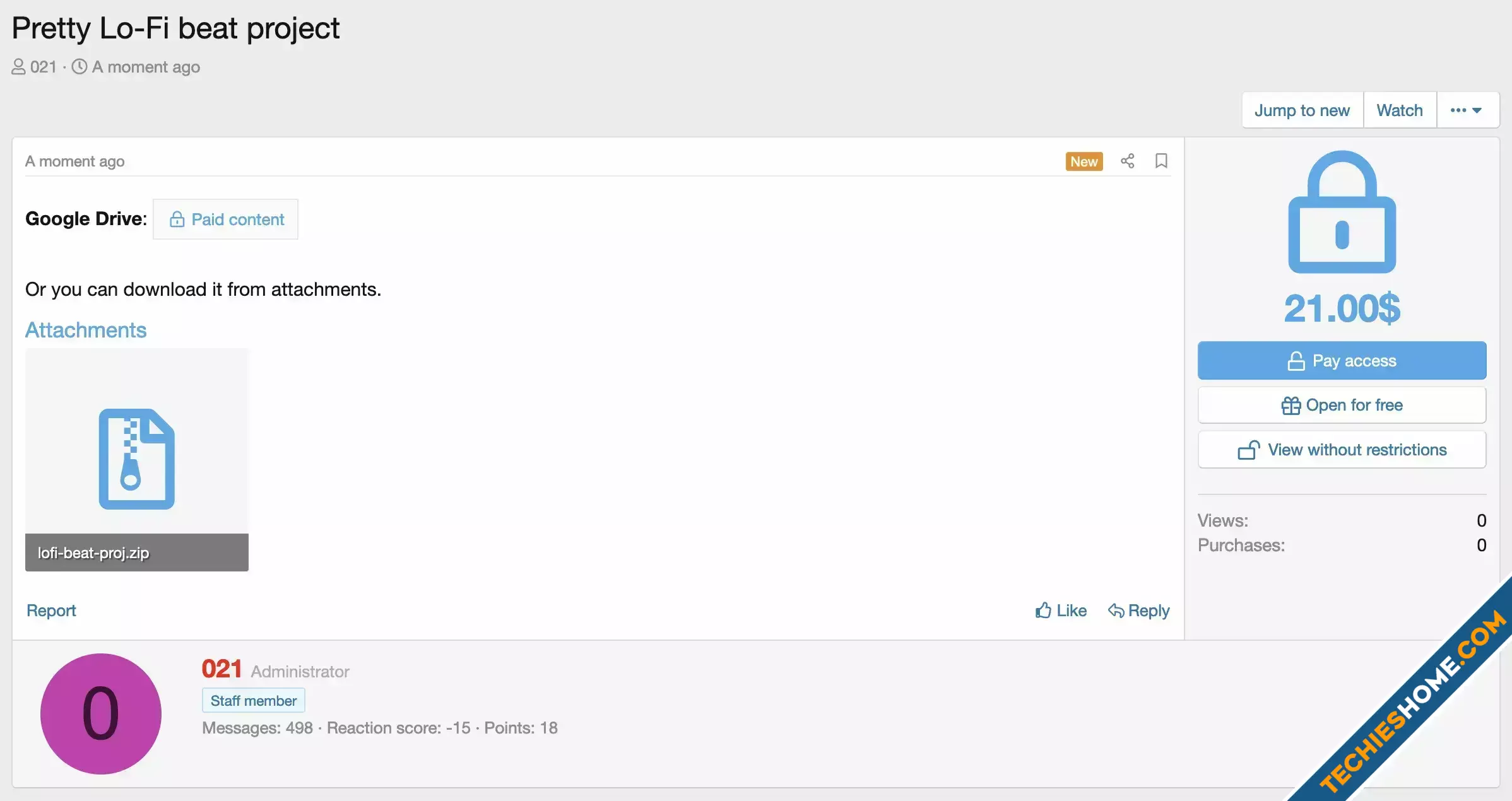The height and width of the screenshot is (801, 1512).
Task: Bookmark this post with the bookmark icon
Action: pyautogui.click(x=1161, y=161)
